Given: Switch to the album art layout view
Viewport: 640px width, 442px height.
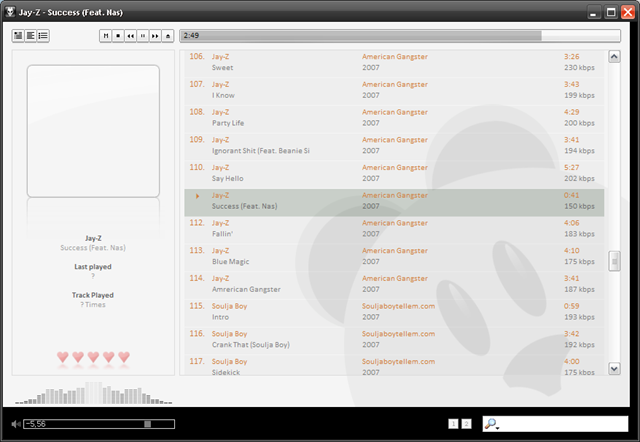Looking at the screenshot, I should [x=18, y=36].
